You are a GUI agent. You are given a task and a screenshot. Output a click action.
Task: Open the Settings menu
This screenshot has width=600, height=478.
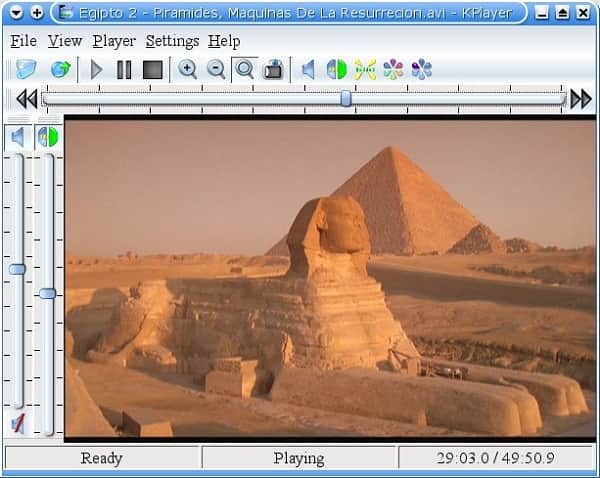[172, 41]
